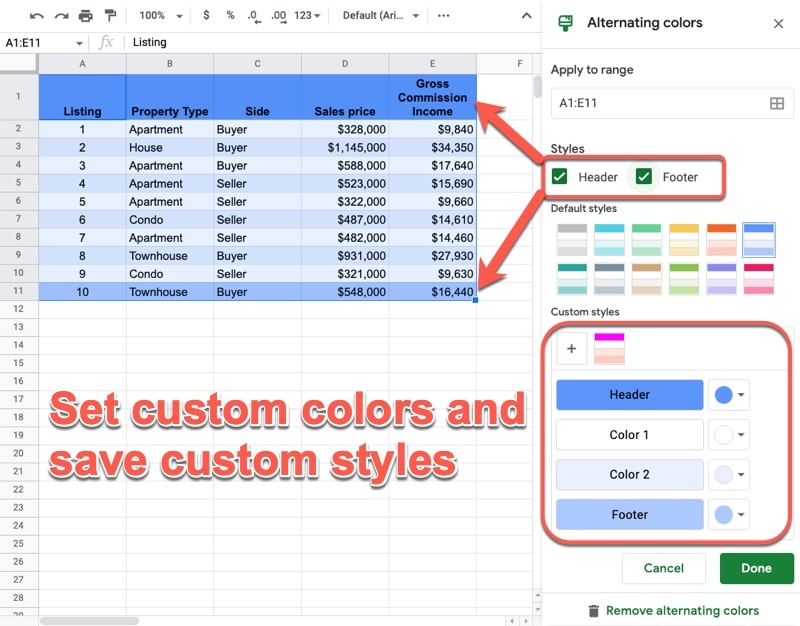Open the zoom 100% dropdown
The height and width of the screenshot is (626, 800).
(x=160, y=15)
